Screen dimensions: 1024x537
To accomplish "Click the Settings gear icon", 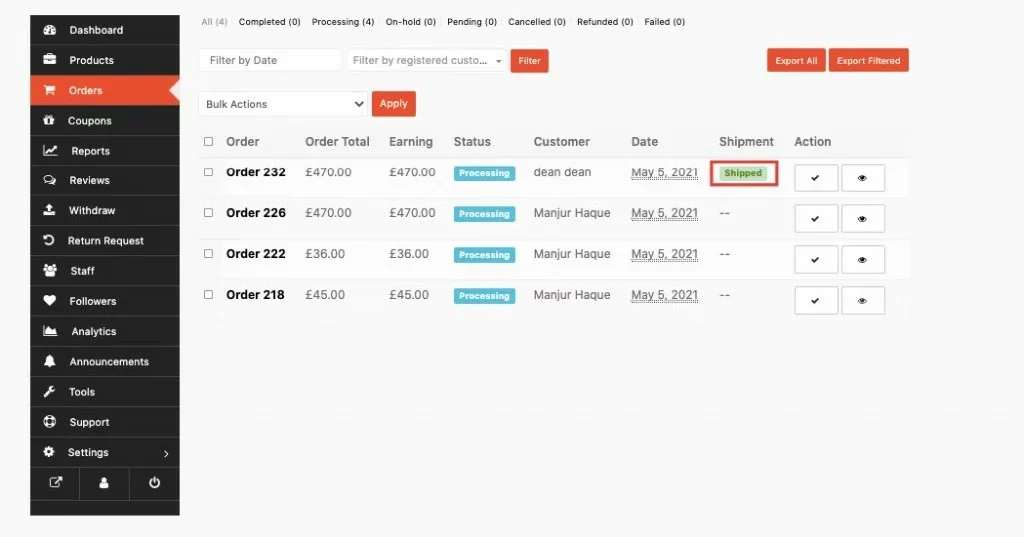I will point(49,451).
